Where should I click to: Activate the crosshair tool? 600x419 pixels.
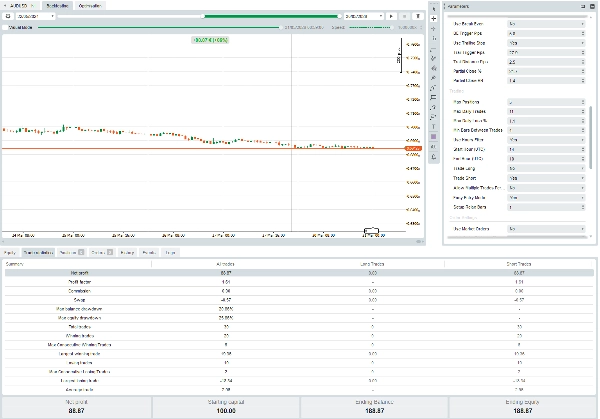point(432,19)
